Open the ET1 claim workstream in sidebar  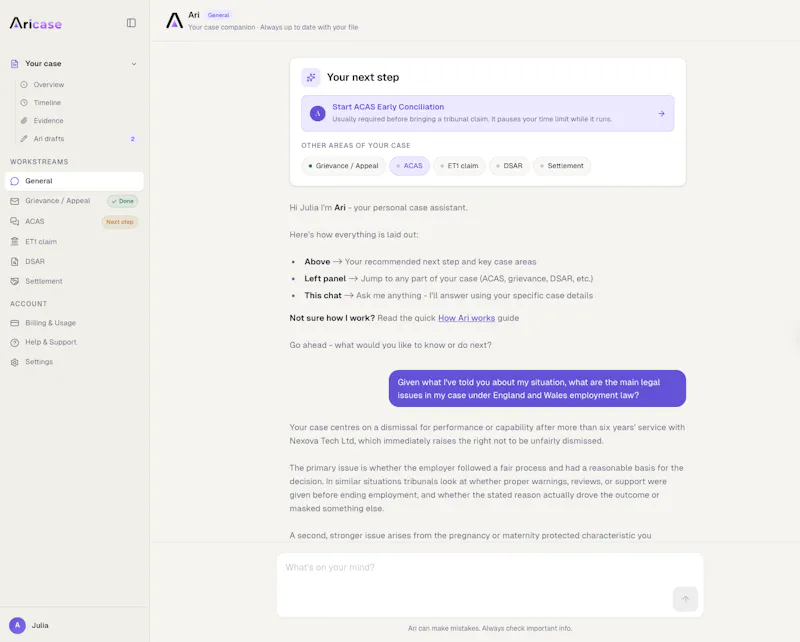[41, 242]
